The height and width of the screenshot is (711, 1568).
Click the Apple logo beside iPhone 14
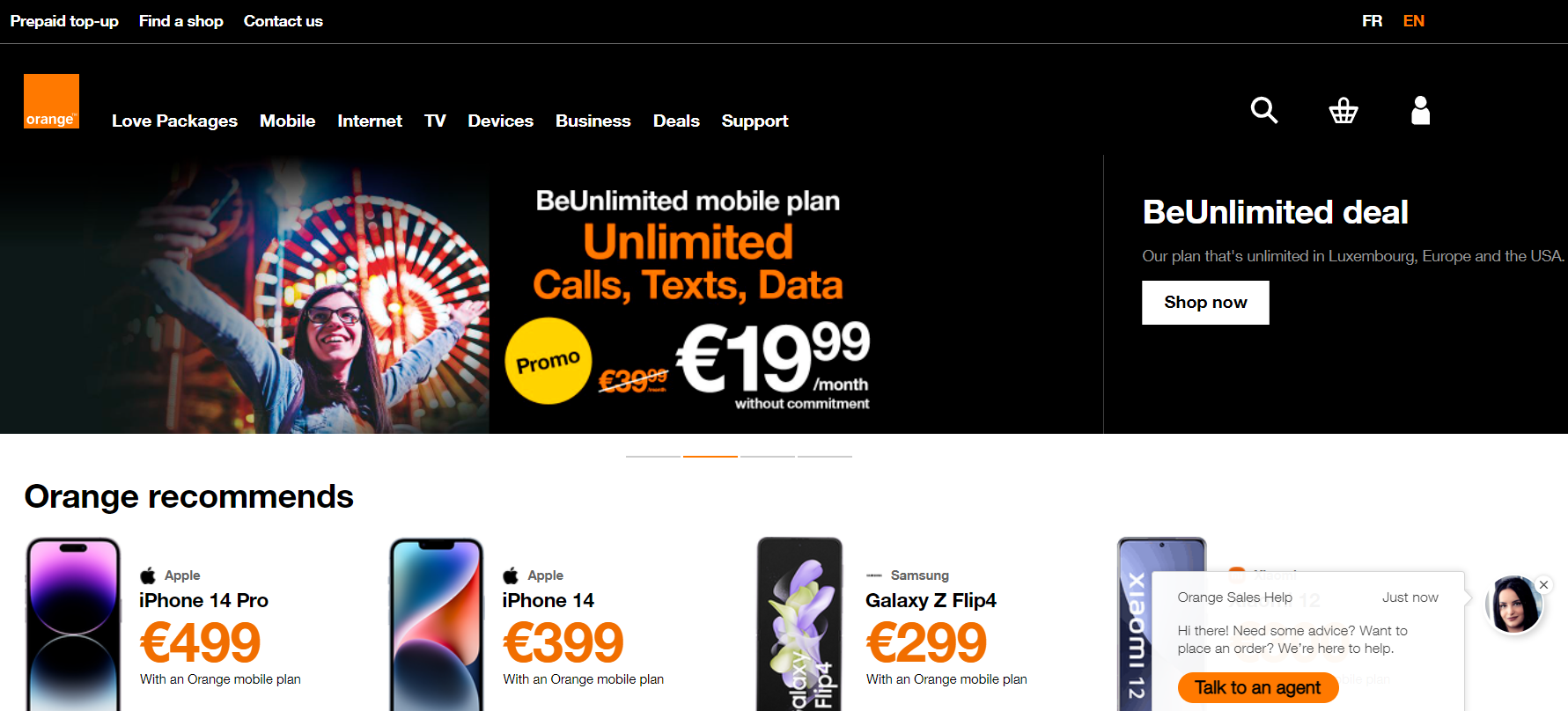(x=511, y=575)
